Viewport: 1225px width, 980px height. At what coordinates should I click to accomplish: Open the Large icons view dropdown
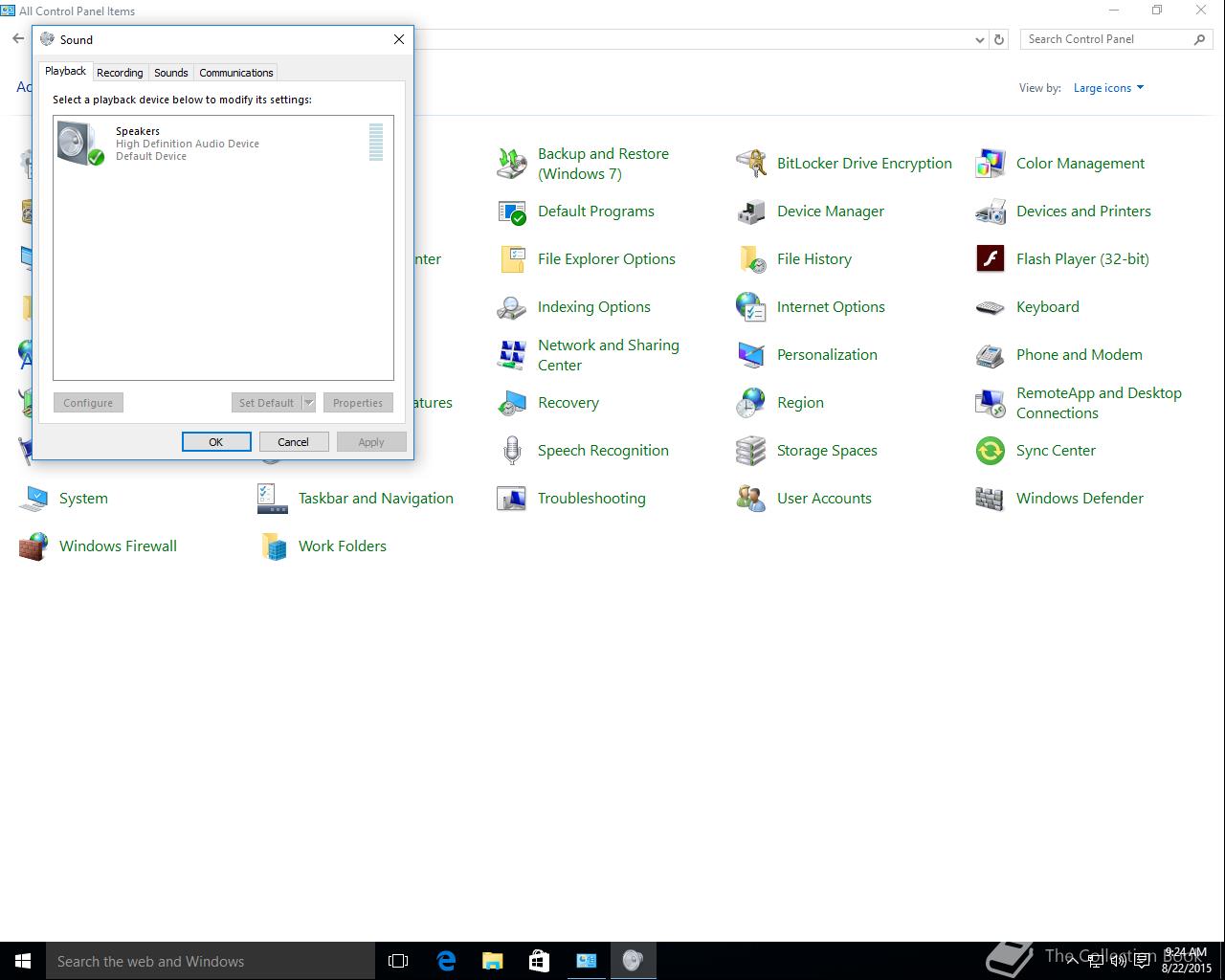point(1108,88)
